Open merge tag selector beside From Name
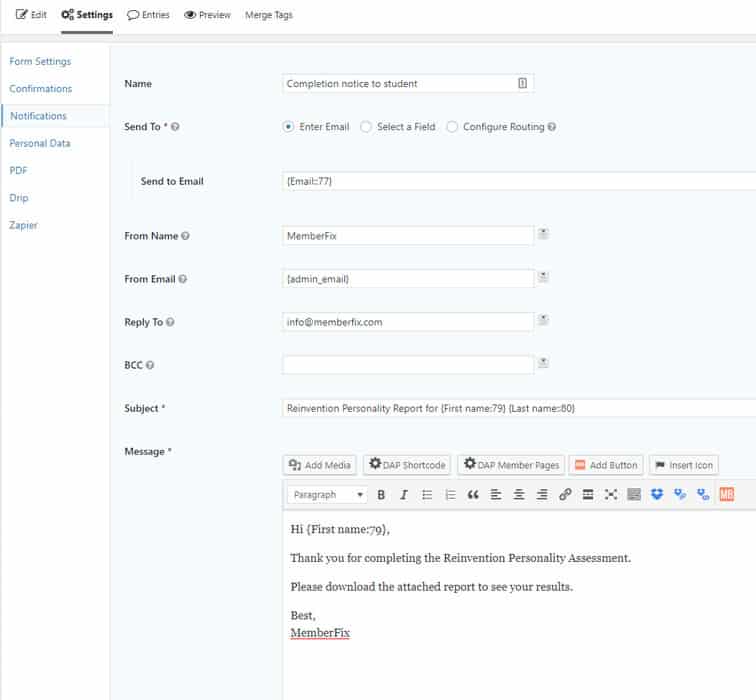The height and width of the screenshot is (700, 756). pyautogui.click(x=543, y=234)
